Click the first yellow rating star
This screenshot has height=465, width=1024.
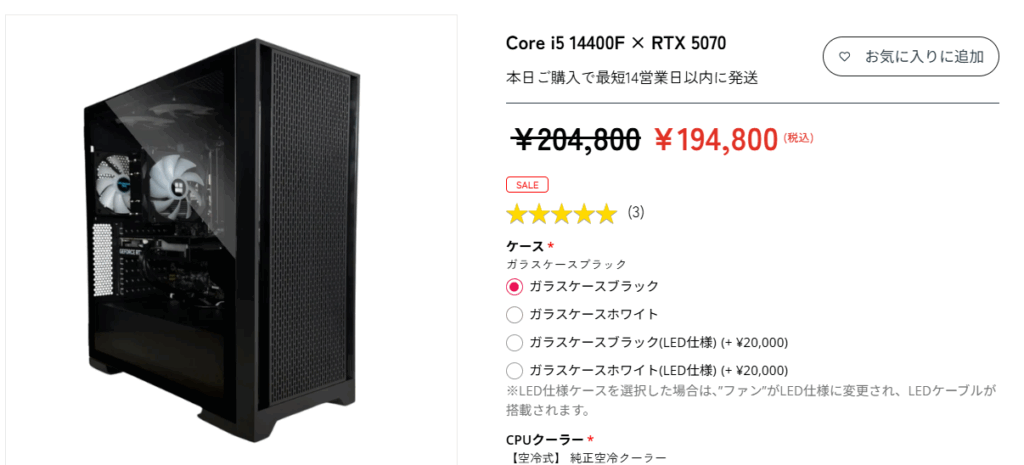pyautogui.click(x=517, y=213)
